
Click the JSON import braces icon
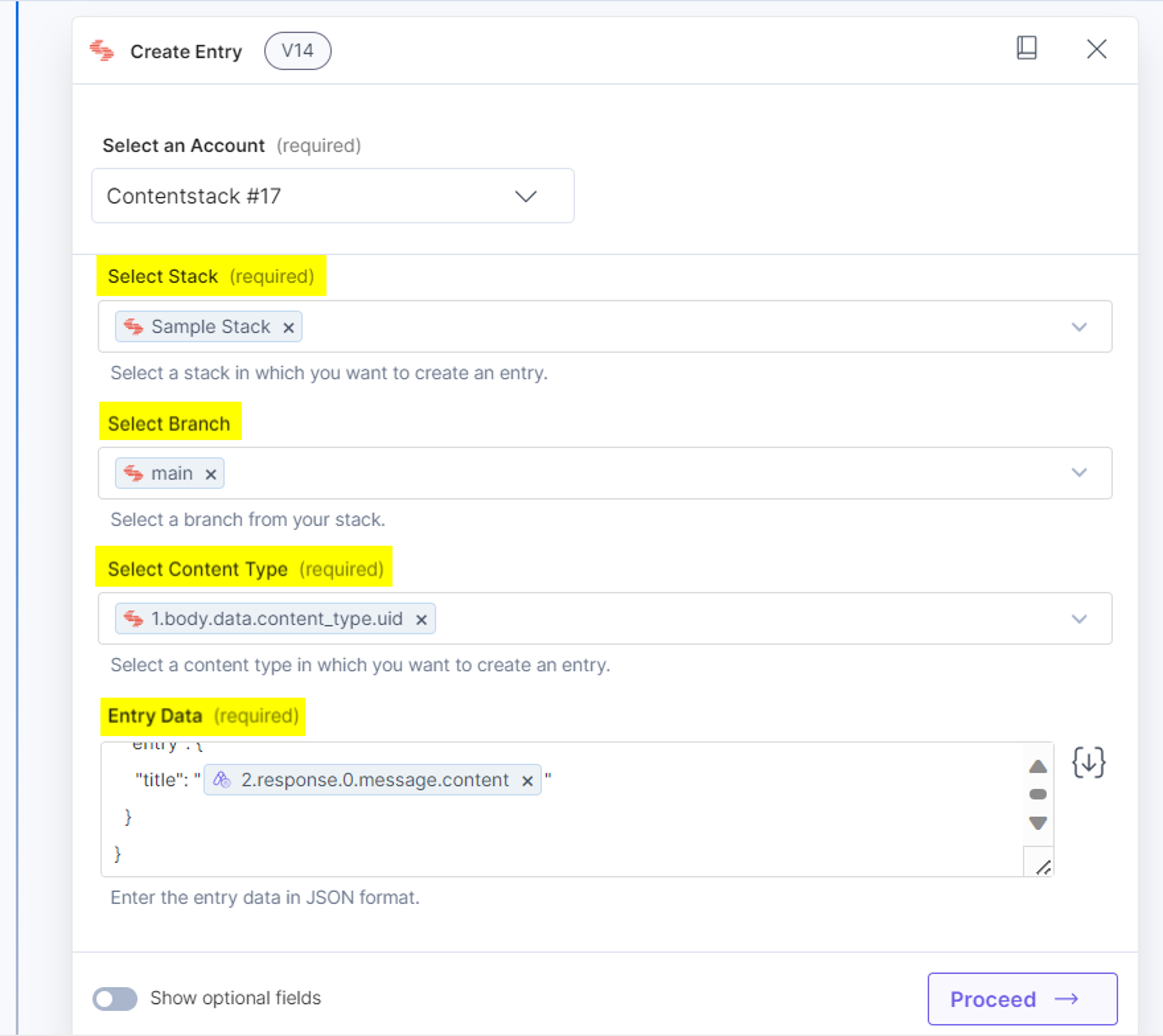click(1088, 763)
